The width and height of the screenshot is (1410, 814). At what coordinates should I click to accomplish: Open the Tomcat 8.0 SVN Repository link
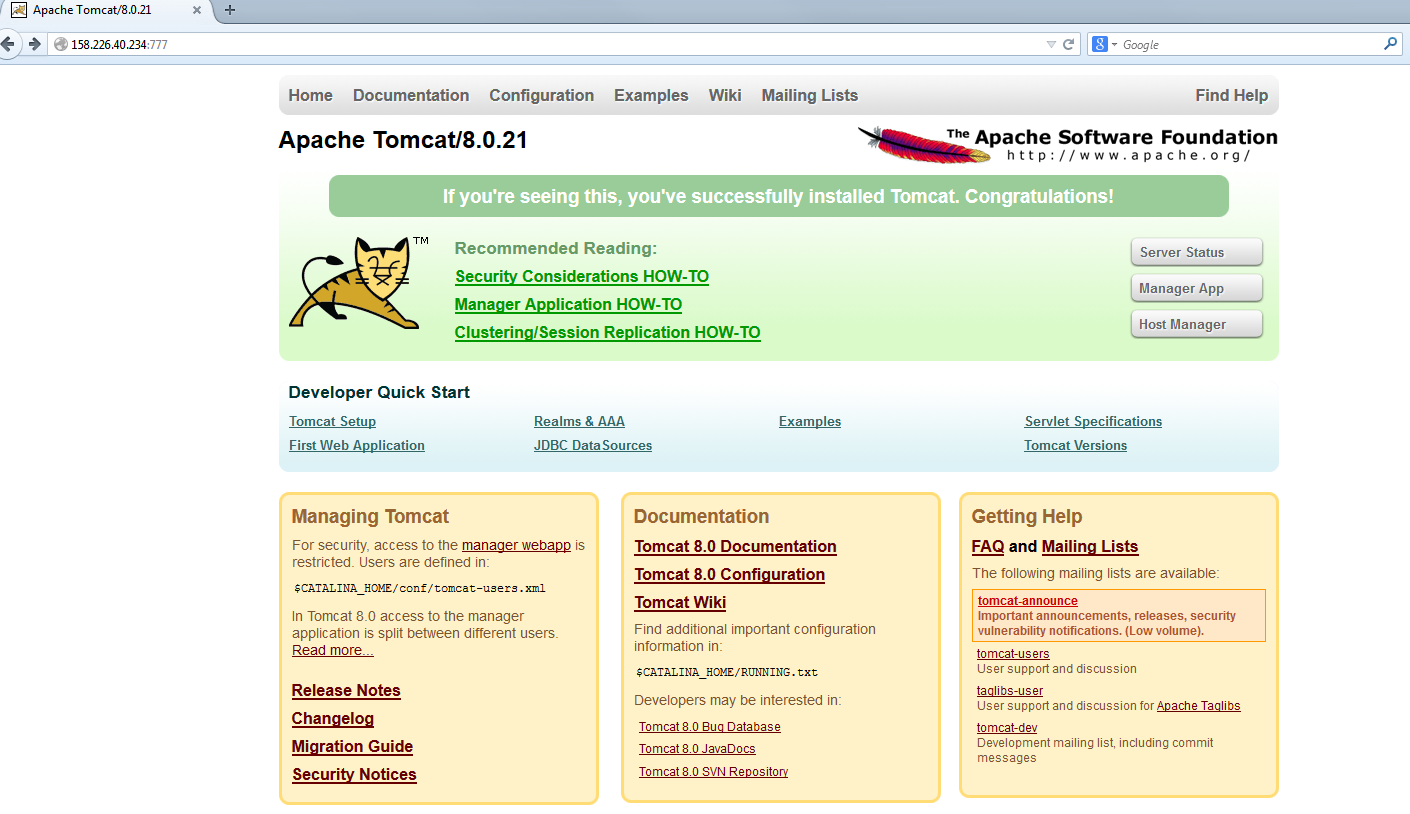pos(713,772)
